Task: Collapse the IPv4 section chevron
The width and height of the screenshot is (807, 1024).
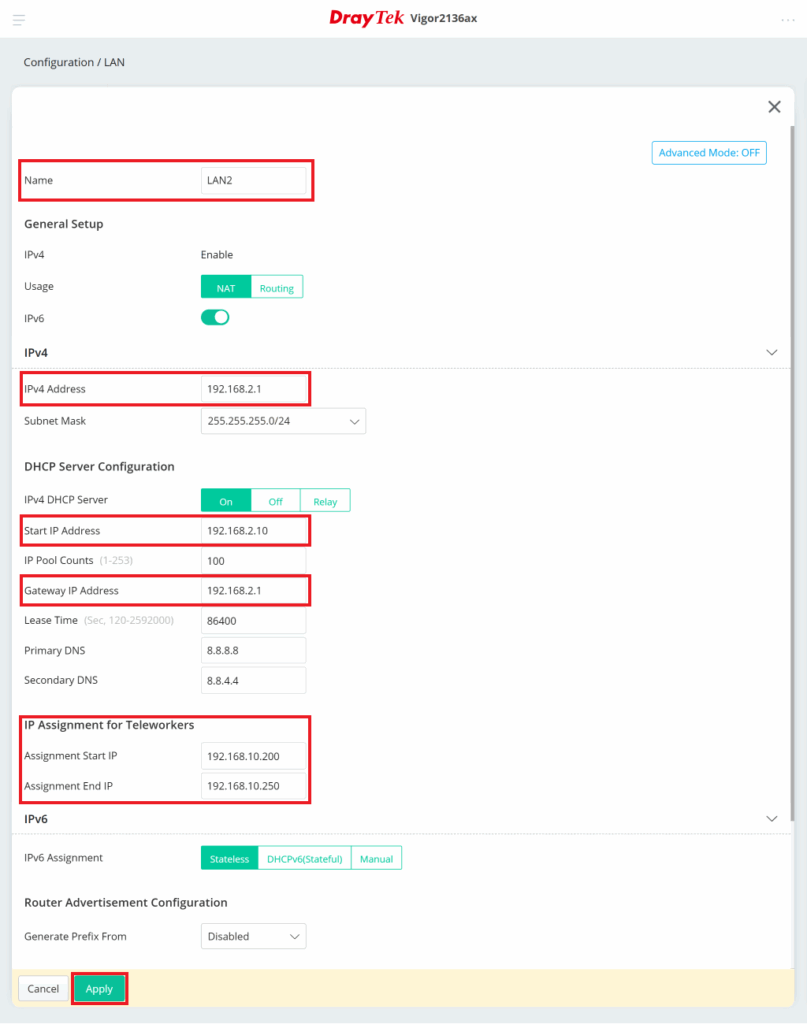Action: point(771,353)
